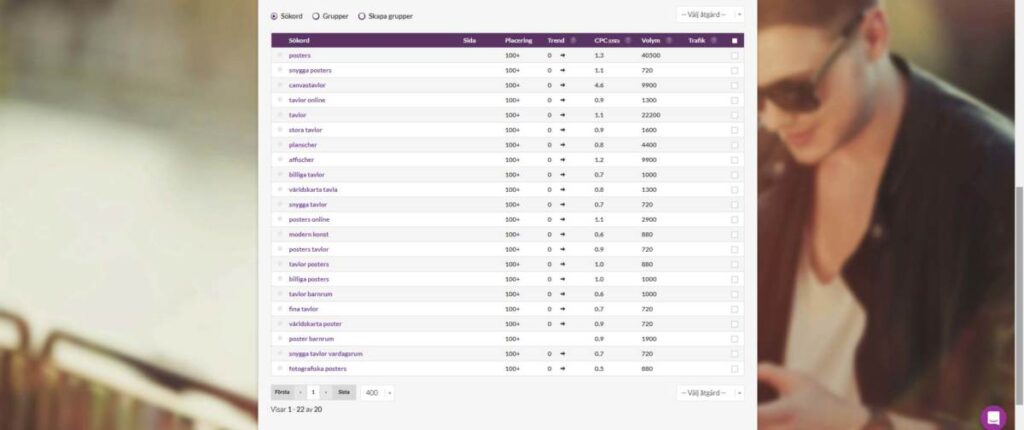This screenshot has width=1024, height=430.
Task: Toggle the select-all checkbox in table header
Action: (x=735, y=41)
